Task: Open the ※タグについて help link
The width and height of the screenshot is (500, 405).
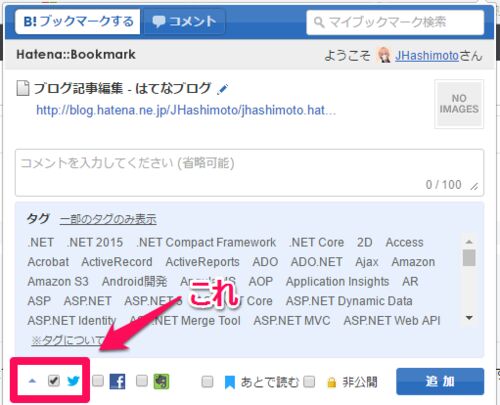Action: tap(67, 340)
